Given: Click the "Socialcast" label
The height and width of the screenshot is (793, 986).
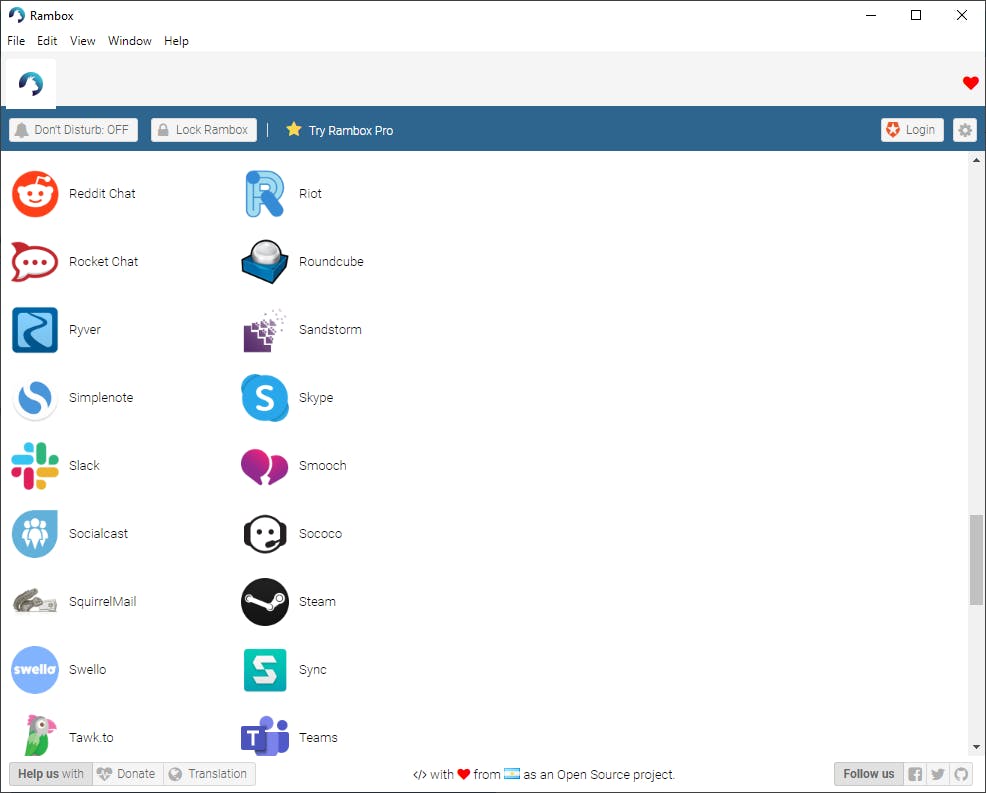Looking at the screenshot, I should [98, 534].
